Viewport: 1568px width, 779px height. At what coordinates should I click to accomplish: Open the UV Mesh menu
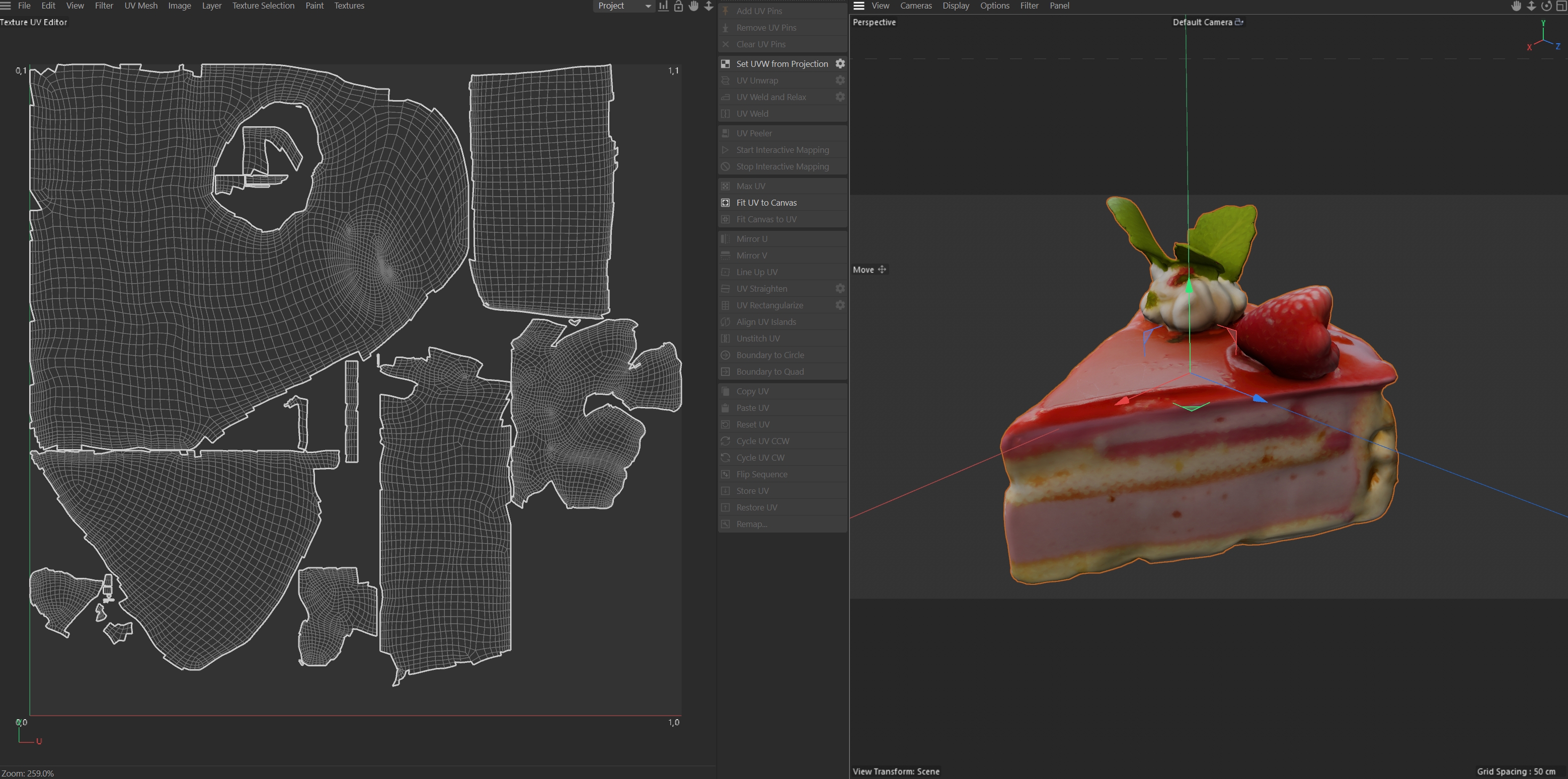140,6
